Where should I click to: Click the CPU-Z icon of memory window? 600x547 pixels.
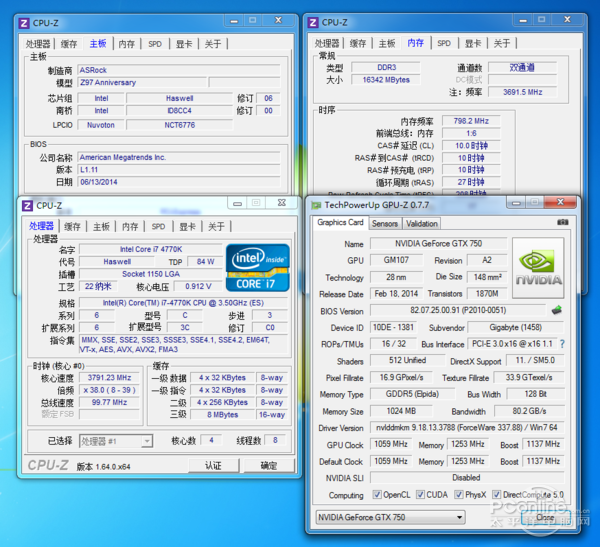click(311, 21)
